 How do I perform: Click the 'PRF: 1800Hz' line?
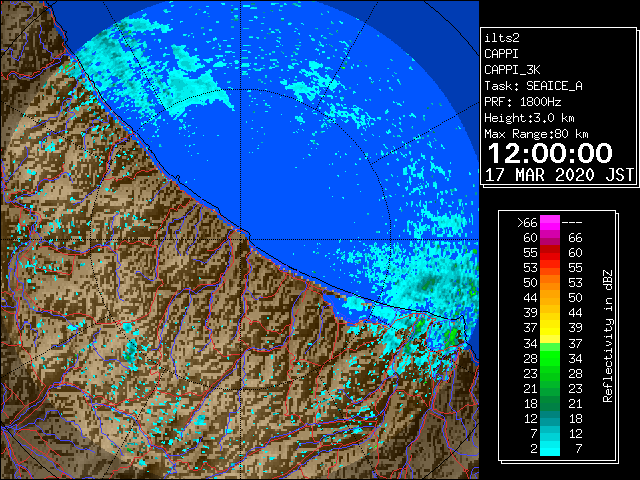coord(522,102)
